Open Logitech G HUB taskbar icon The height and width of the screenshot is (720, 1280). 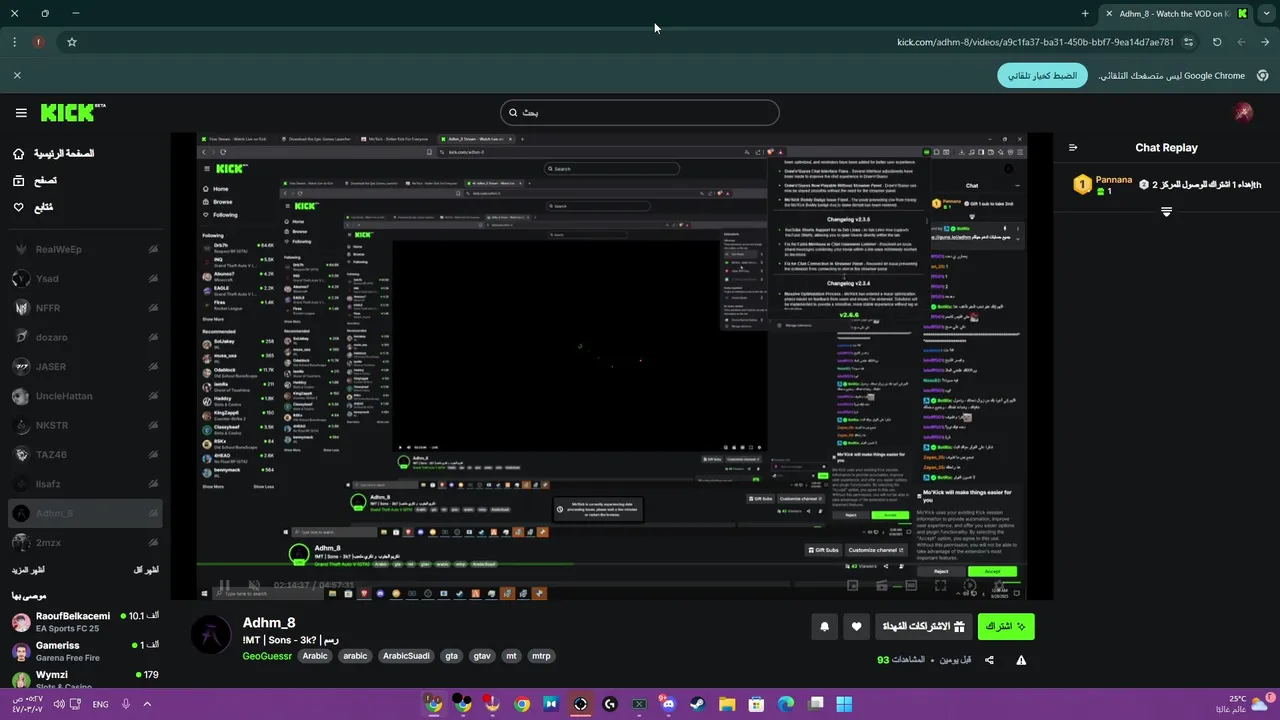coord(610,704)
